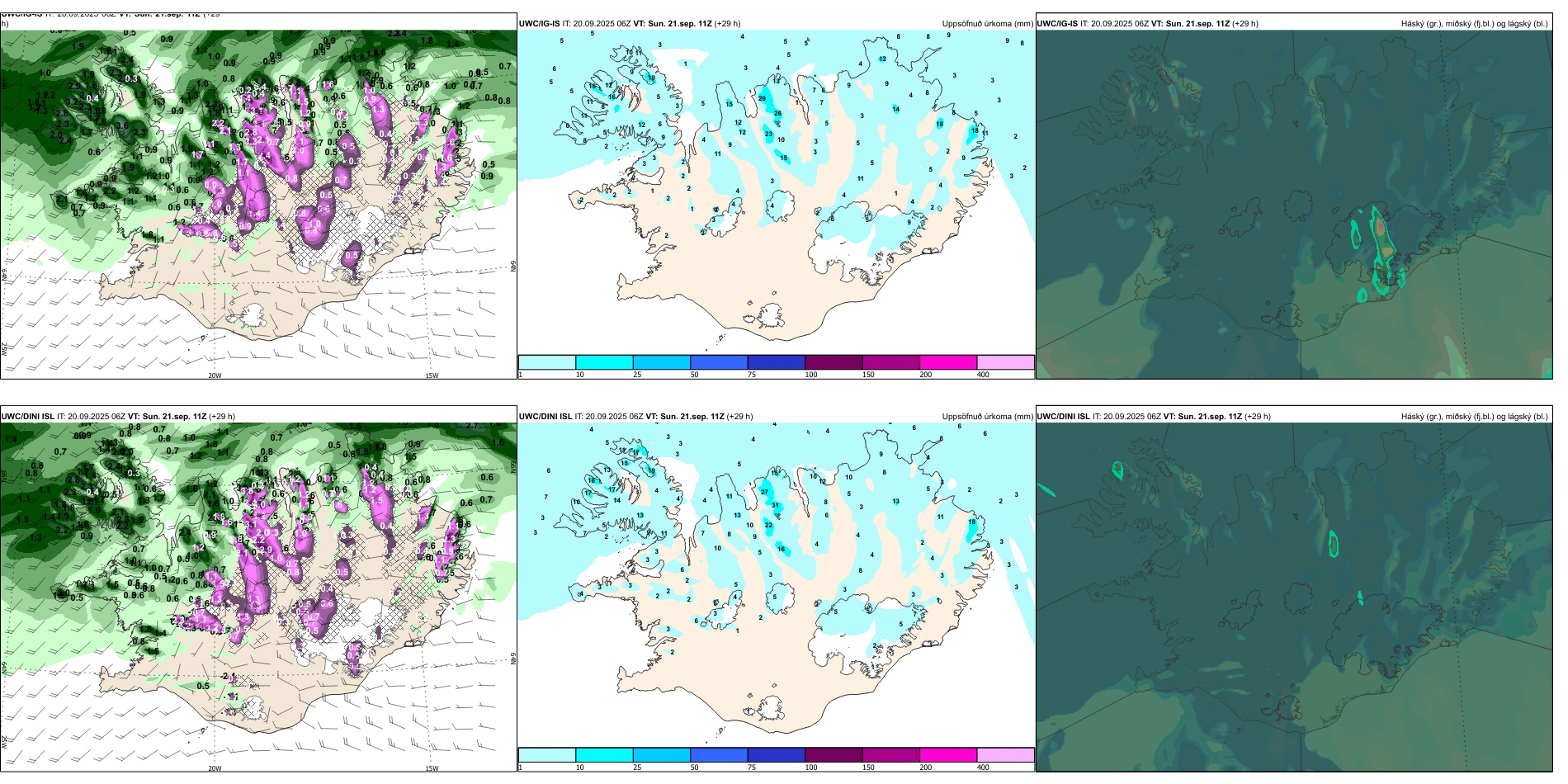This screenshot has height=784, width=1568.
Task: Pick the 1–10 mm light cyan swatch in DINI ISL legend
Action: pyautogui.click(x=547, y=755)
